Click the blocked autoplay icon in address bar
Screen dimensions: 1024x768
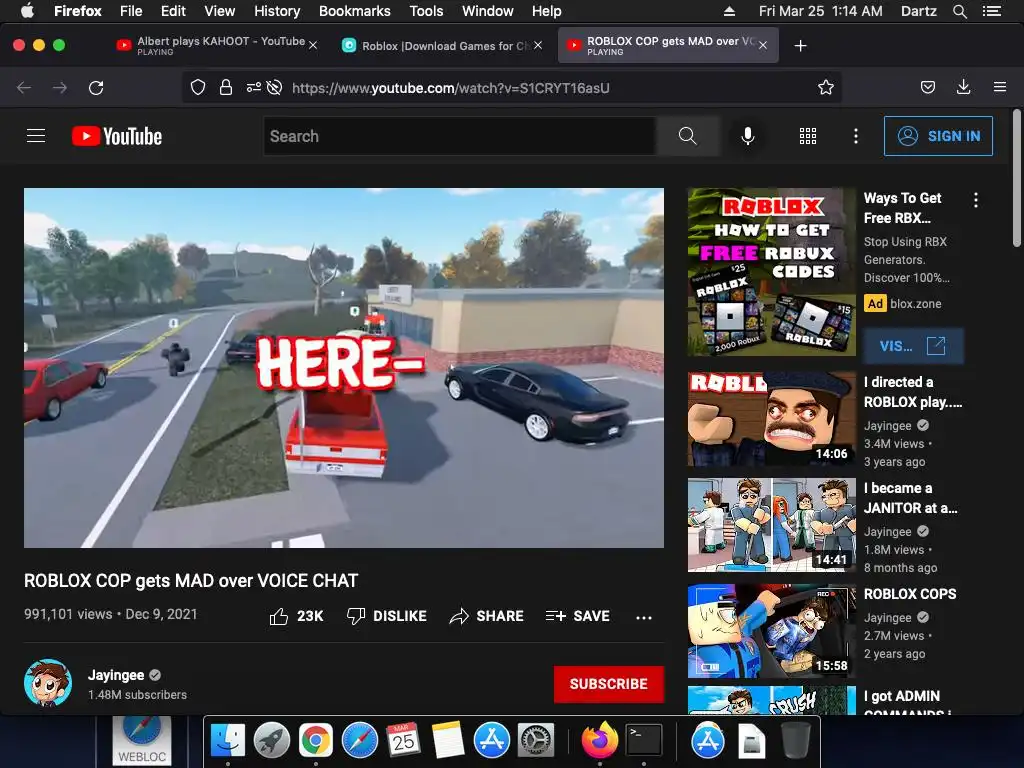[274, 88]
